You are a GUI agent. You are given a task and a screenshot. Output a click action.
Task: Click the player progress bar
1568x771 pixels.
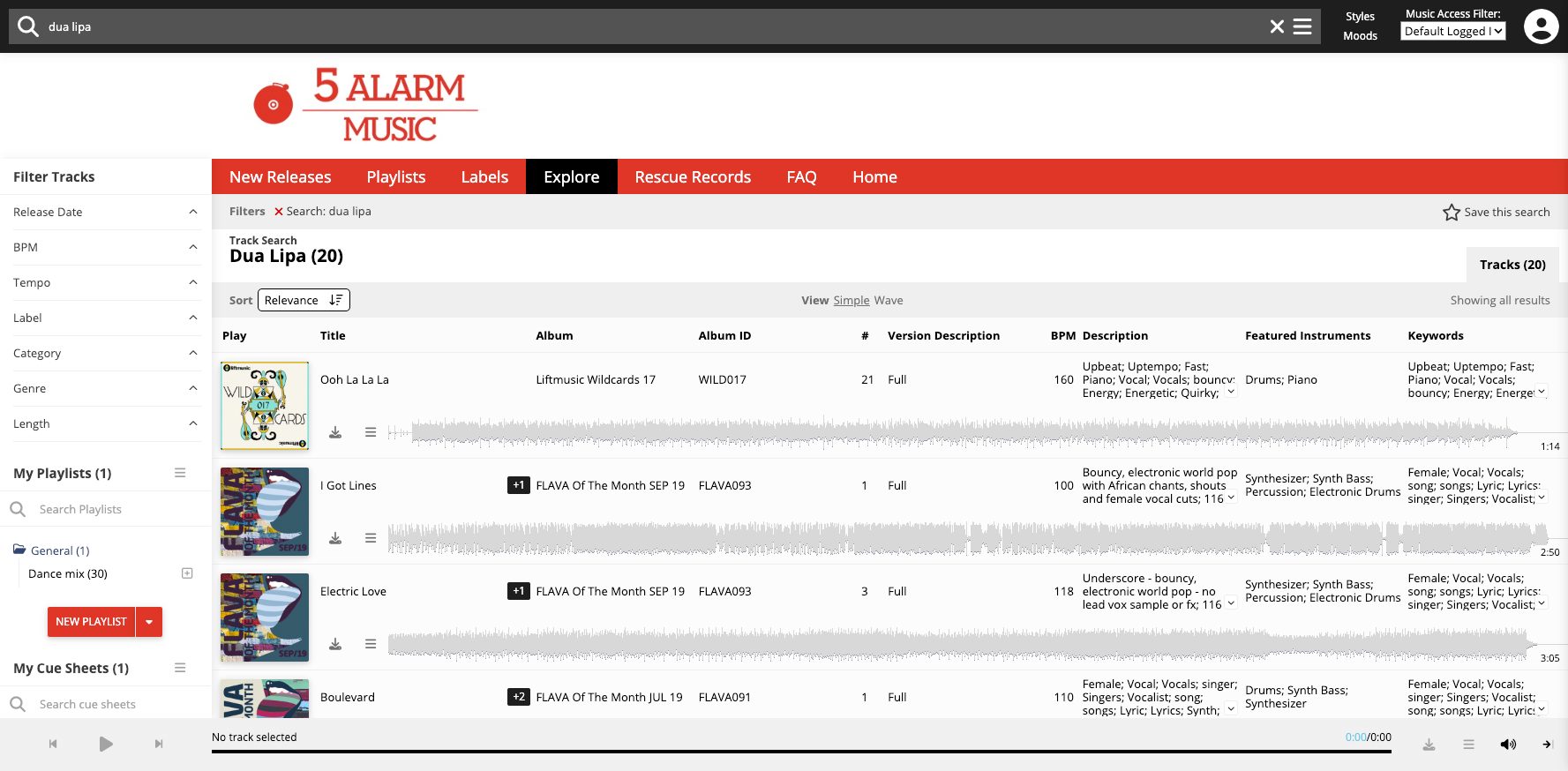pyautogui.click(x=801, y=752)
